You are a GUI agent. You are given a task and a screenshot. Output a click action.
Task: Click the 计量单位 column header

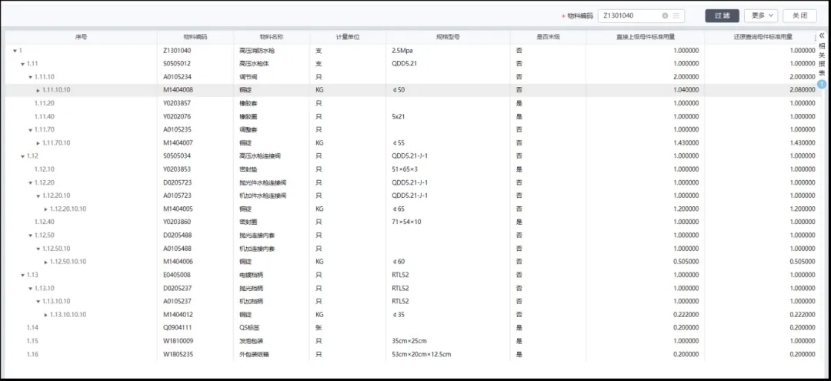tap(348, 38)
